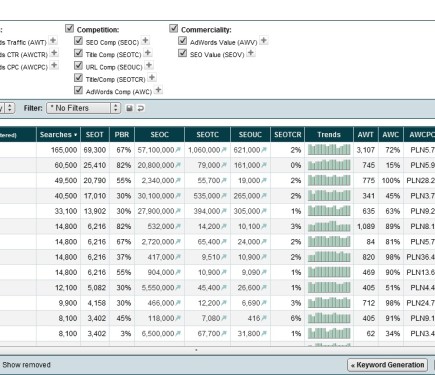The image size is (435, 375).
Task: Open SEOC link arrow for 532,000
Action: pos(178,227)
